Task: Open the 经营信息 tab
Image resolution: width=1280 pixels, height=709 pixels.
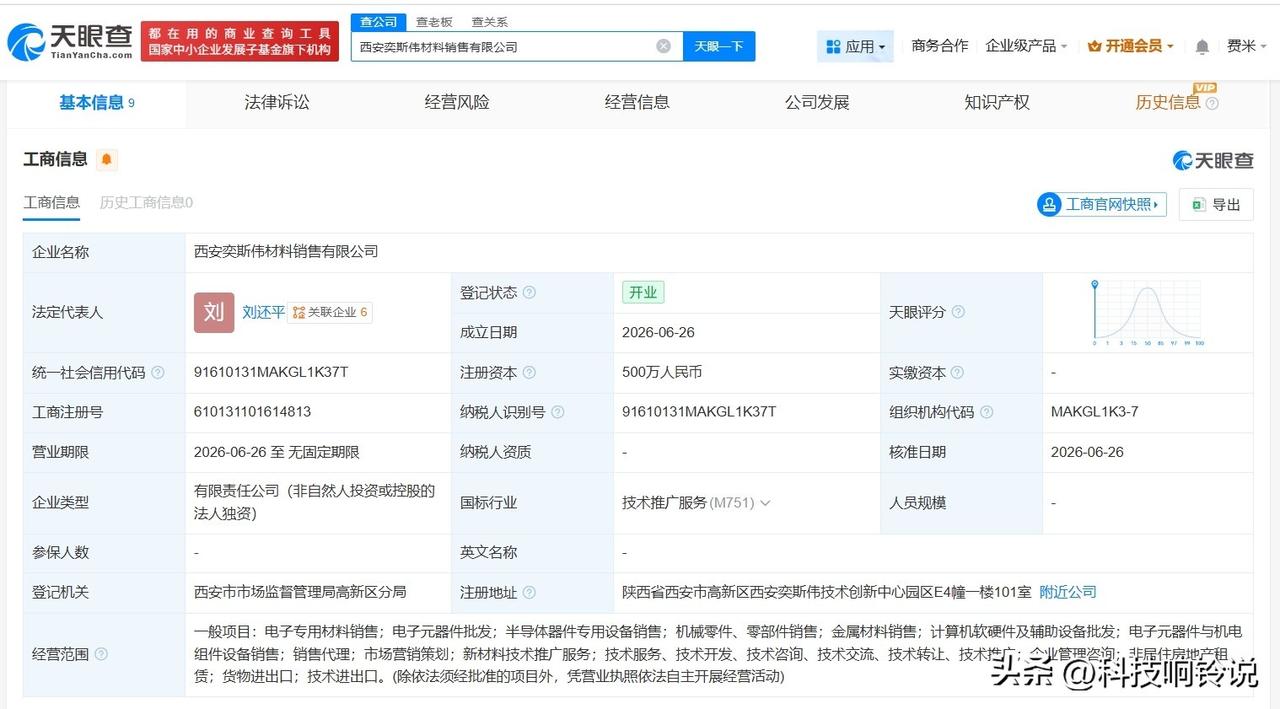Action: pos(637,102)
